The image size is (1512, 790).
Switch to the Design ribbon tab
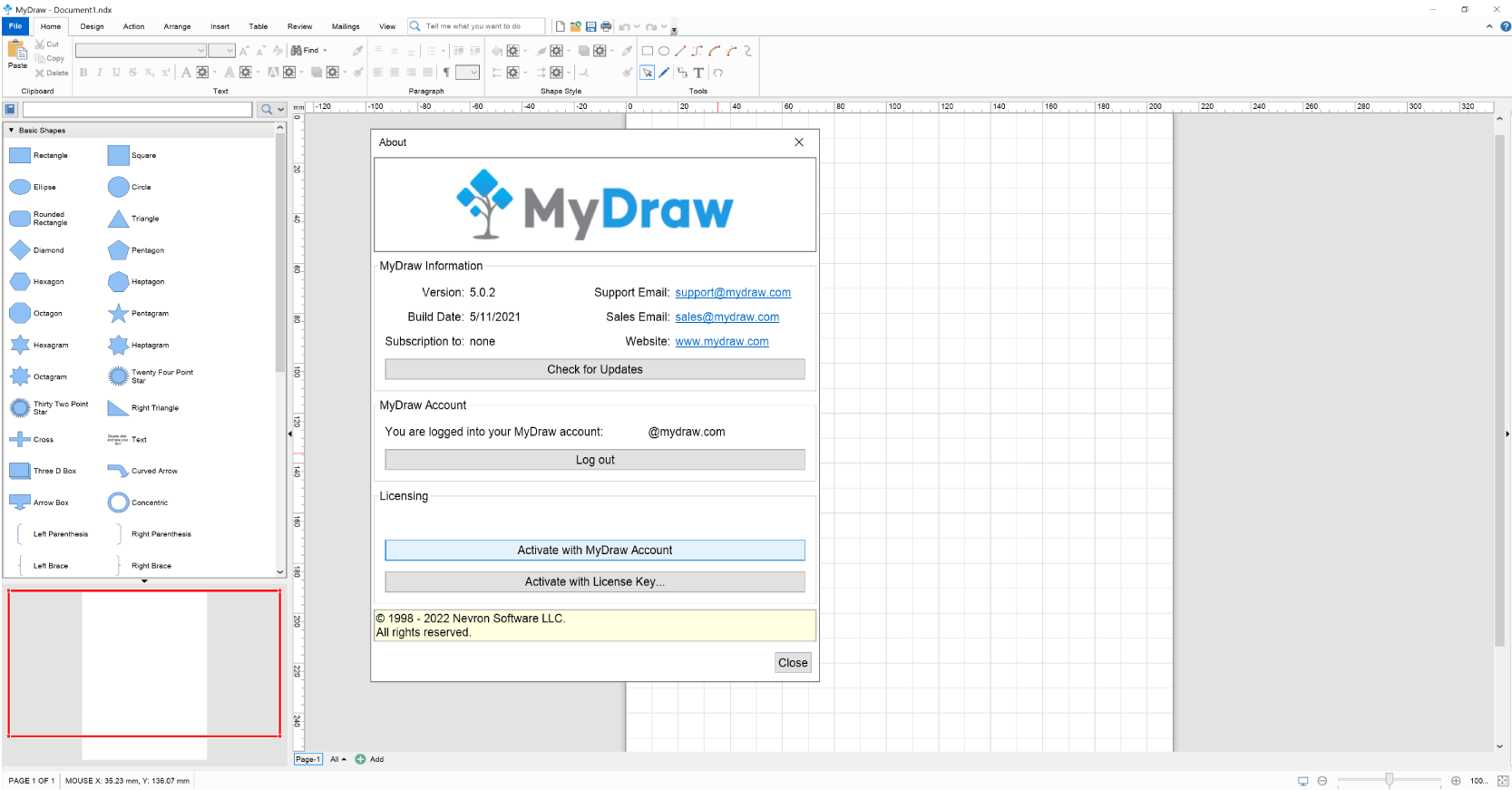coord(93,26)
